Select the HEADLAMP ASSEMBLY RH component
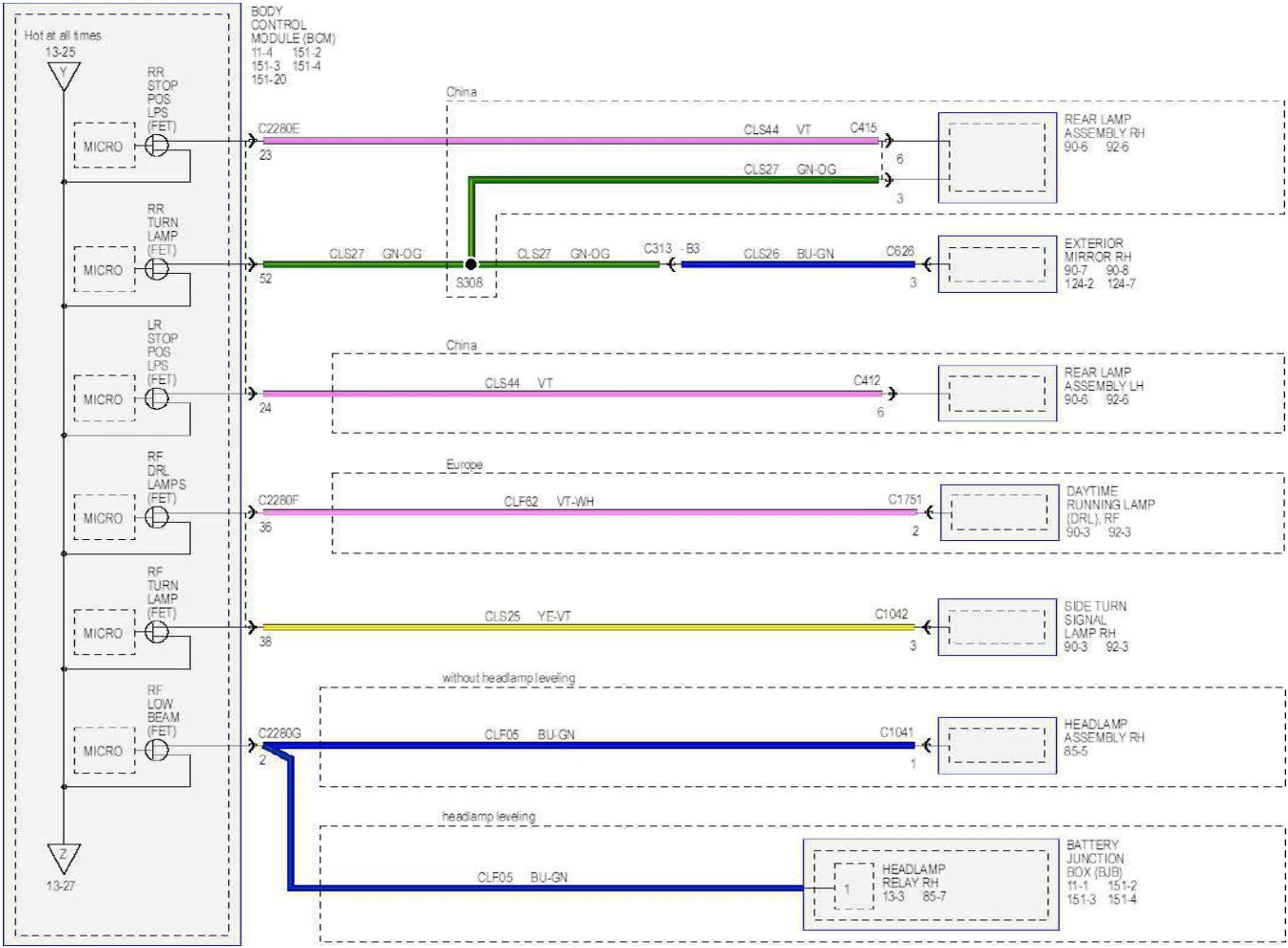The image size is (1288, 948). 997,745
